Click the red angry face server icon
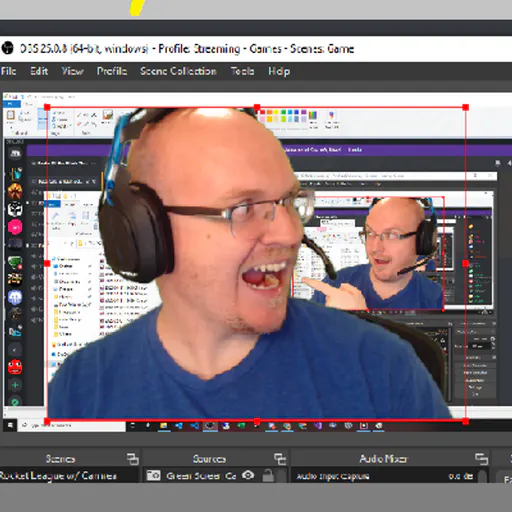Screen dimensions: 512x512 (15, 367)
